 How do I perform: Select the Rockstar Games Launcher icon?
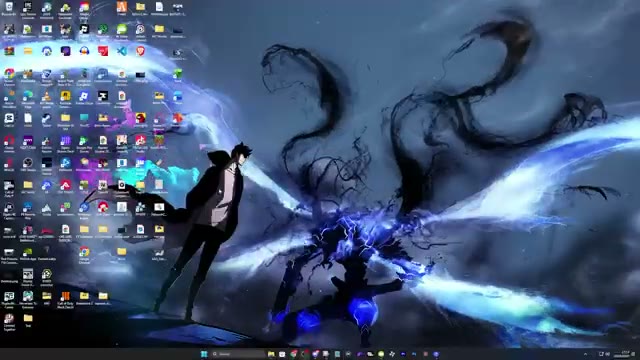coord(65,97)
